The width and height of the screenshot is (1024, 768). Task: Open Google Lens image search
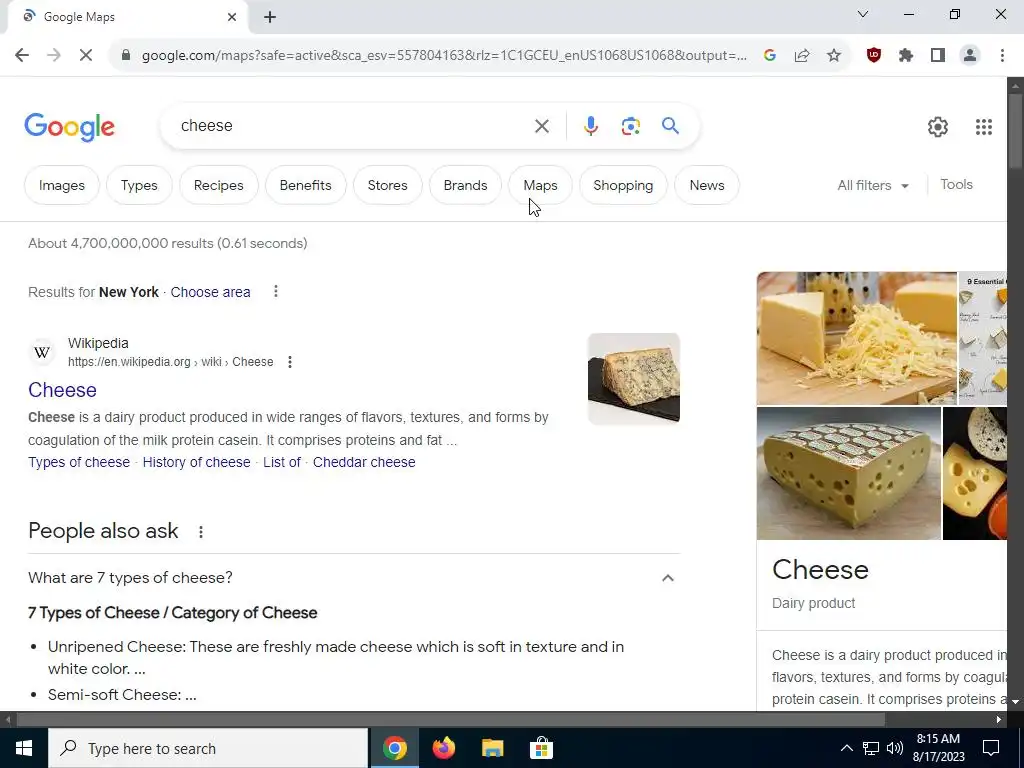(630, 126)
